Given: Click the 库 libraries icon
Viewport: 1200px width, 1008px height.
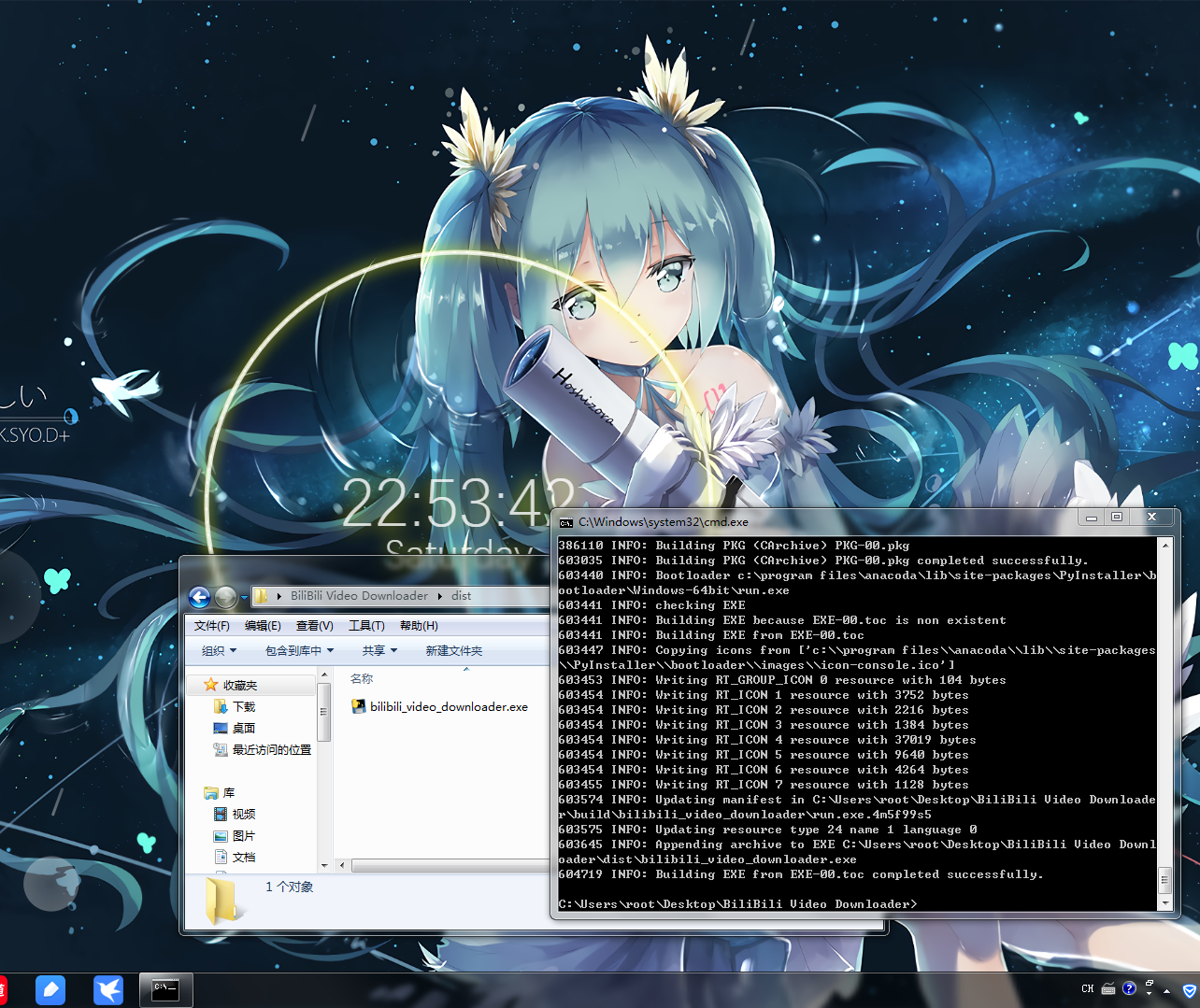Looking at the screenshot, I should [210, 793].
